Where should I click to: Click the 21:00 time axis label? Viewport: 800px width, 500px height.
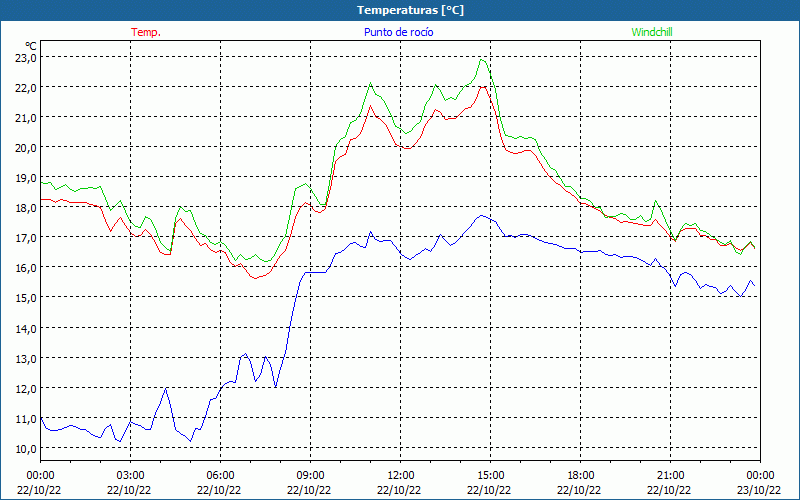[x=670, y=476]
